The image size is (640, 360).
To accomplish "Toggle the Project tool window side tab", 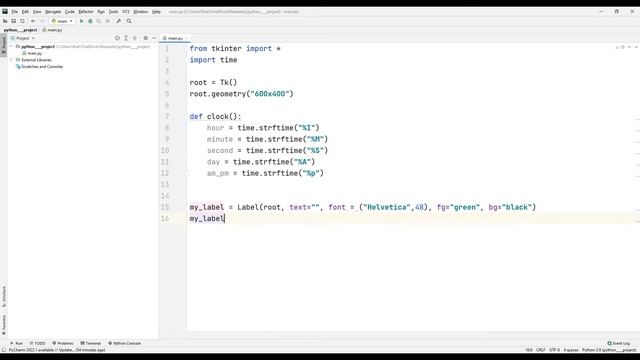I will point(4,44).
